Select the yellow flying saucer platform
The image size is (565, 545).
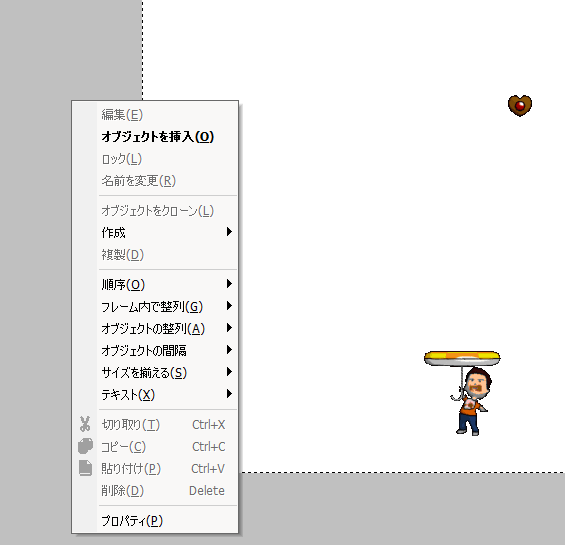click(462, 358)
